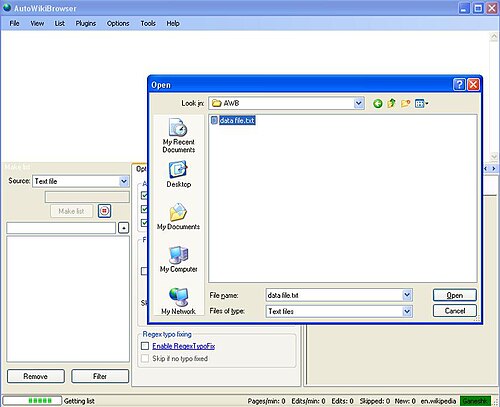The image size is (500, 407).
Task: Click tab scroll right arrow
Action: pyautogui.click(x=494, y=169)
